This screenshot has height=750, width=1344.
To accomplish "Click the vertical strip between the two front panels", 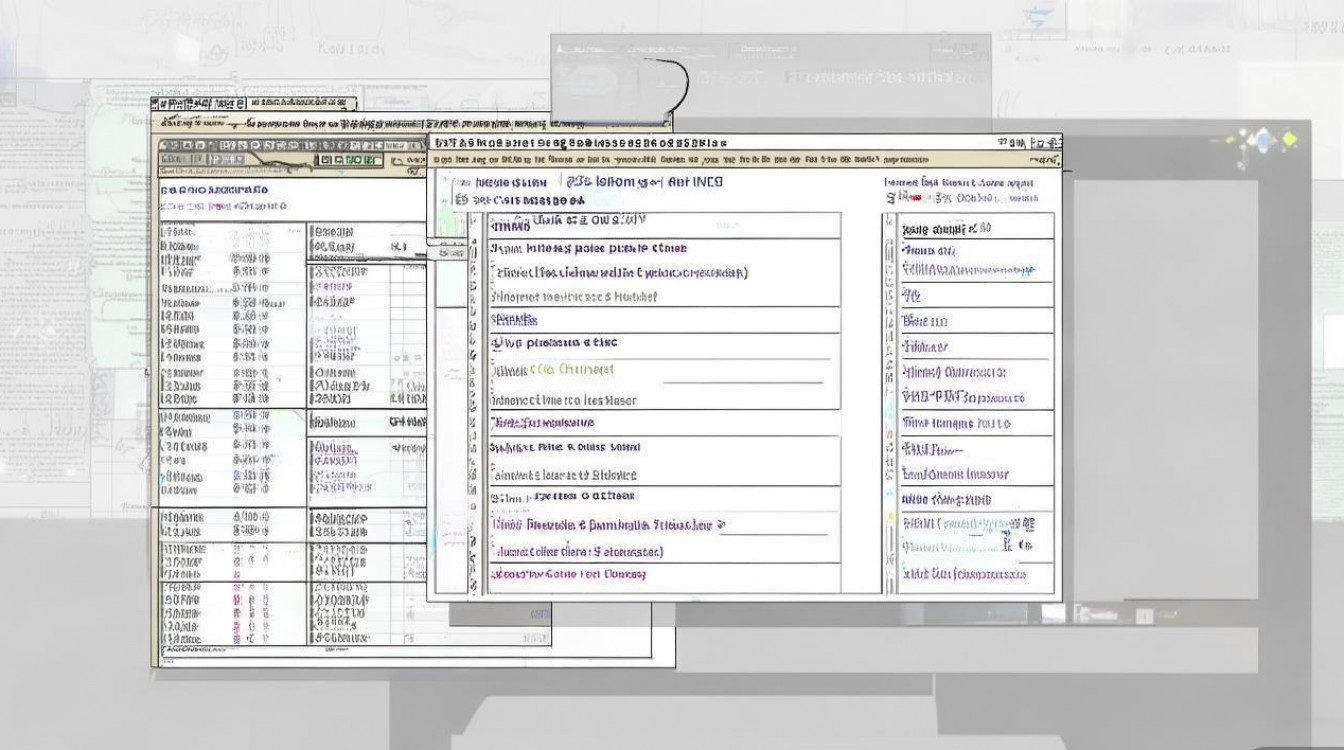I will pos(887,400).
